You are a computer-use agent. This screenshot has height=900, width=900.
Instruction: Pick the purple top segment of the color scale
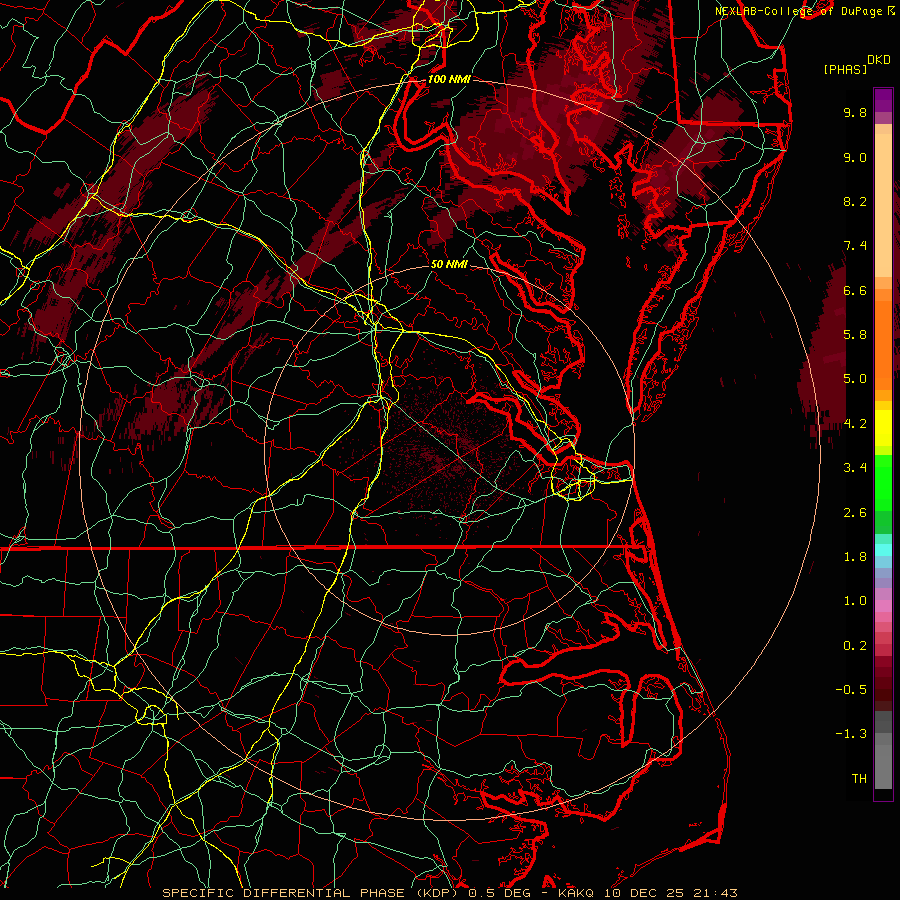[x=883, y=100]
